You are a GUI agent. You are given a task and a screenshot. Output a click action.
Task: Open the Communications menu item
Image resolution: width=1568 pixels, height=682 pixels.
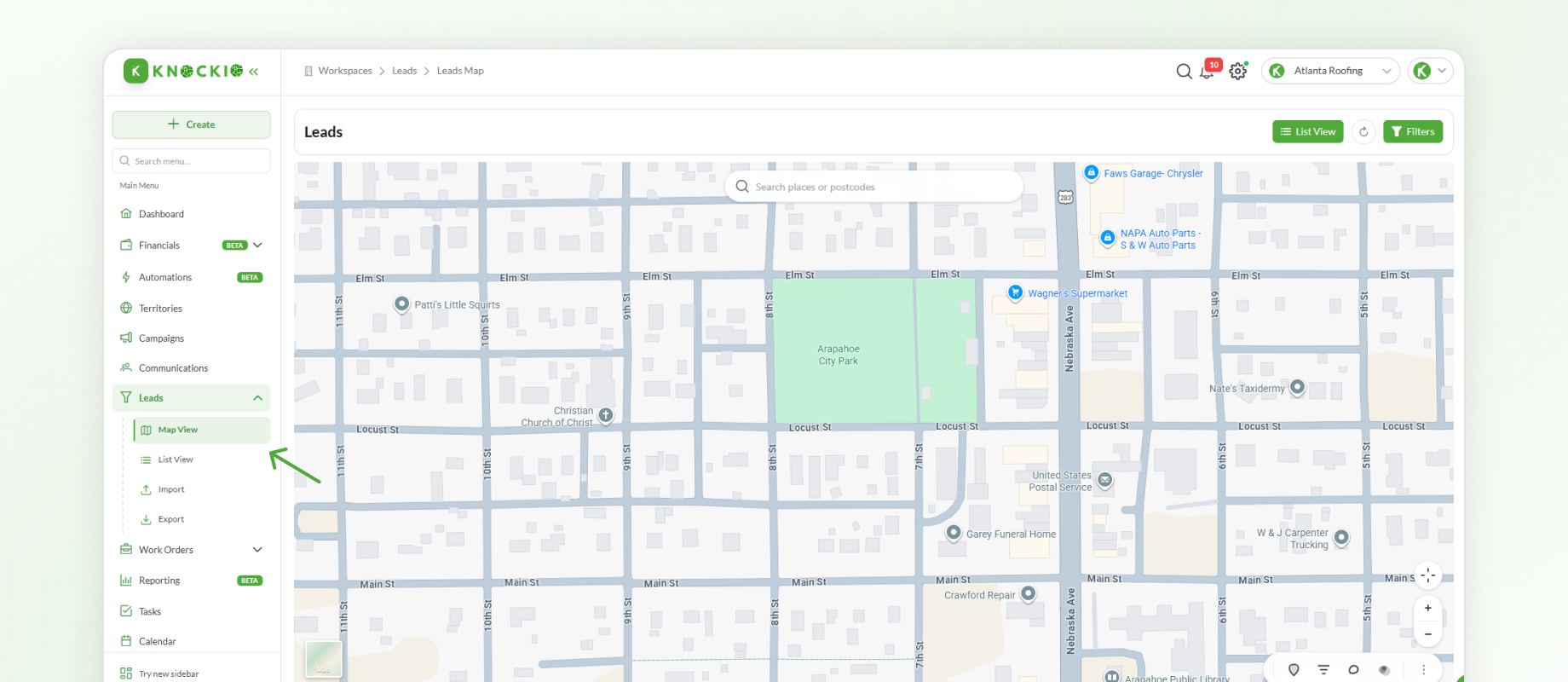[x=191, y=368]
